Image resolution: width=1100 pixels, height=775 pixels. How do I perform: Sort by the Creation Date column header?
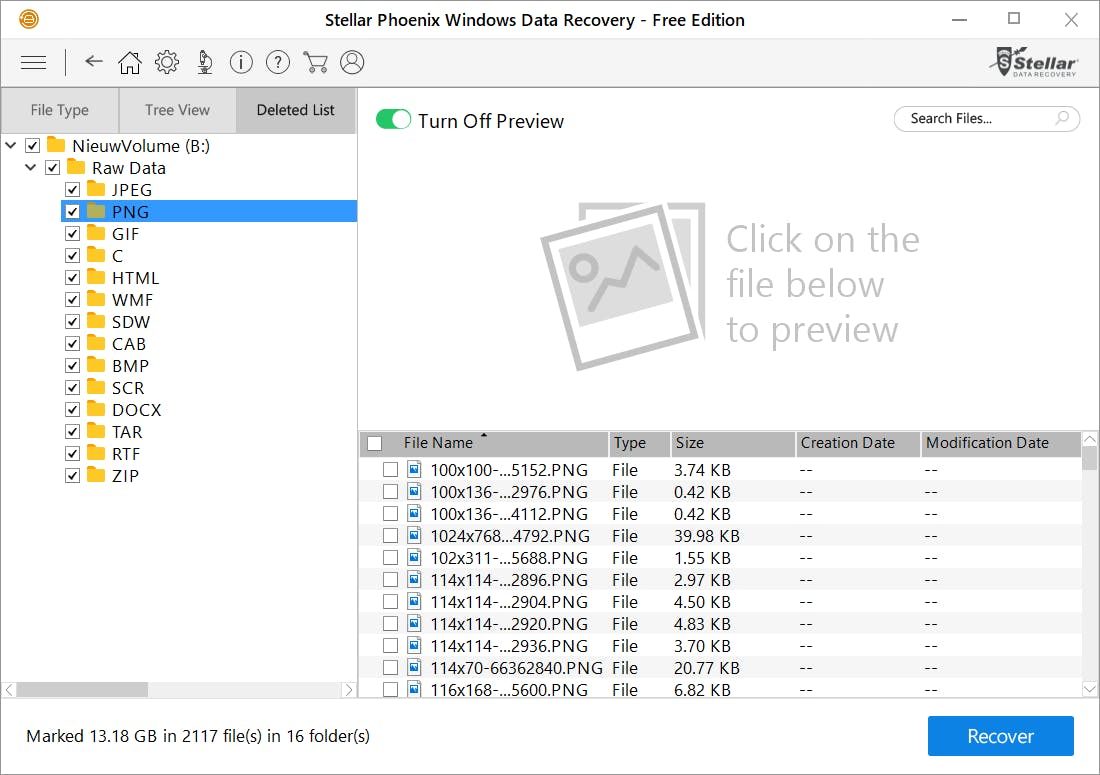(x=858, y=443)
